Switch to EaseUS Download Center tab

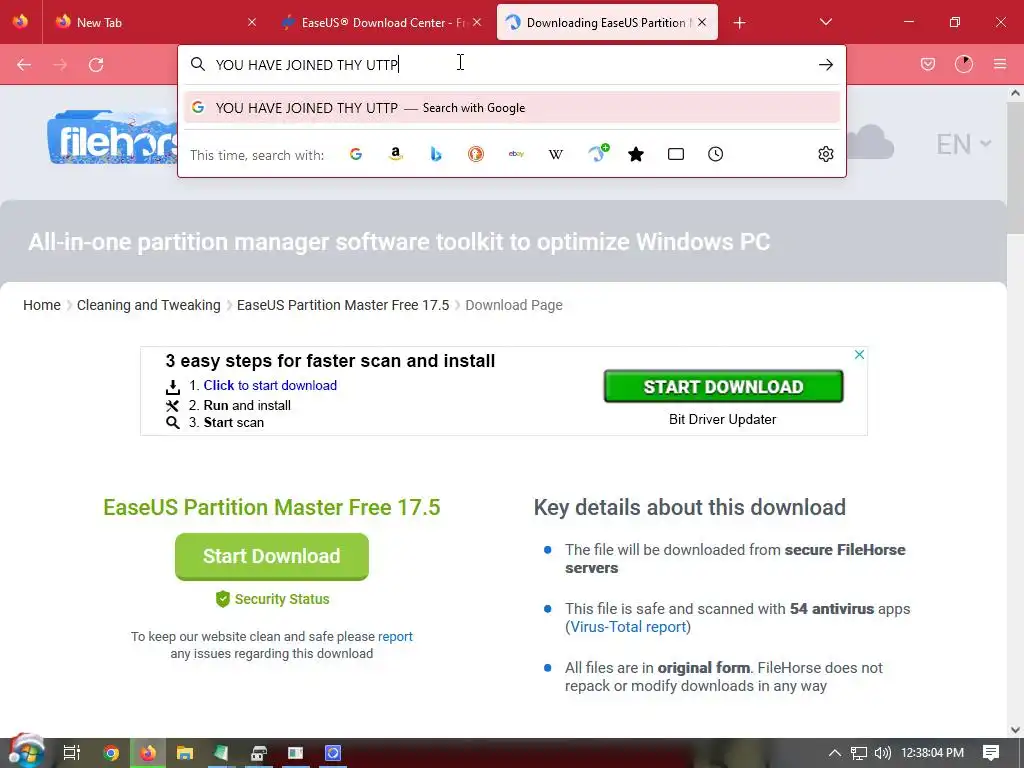[383, 22]
